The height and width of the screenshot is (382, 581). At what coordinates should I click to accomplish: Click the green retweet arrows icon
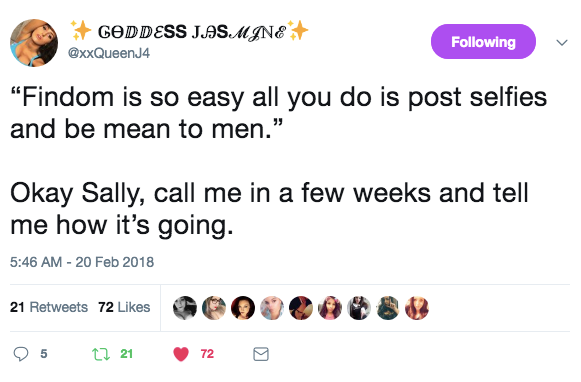pyautogui.click(x=101, y=354)
